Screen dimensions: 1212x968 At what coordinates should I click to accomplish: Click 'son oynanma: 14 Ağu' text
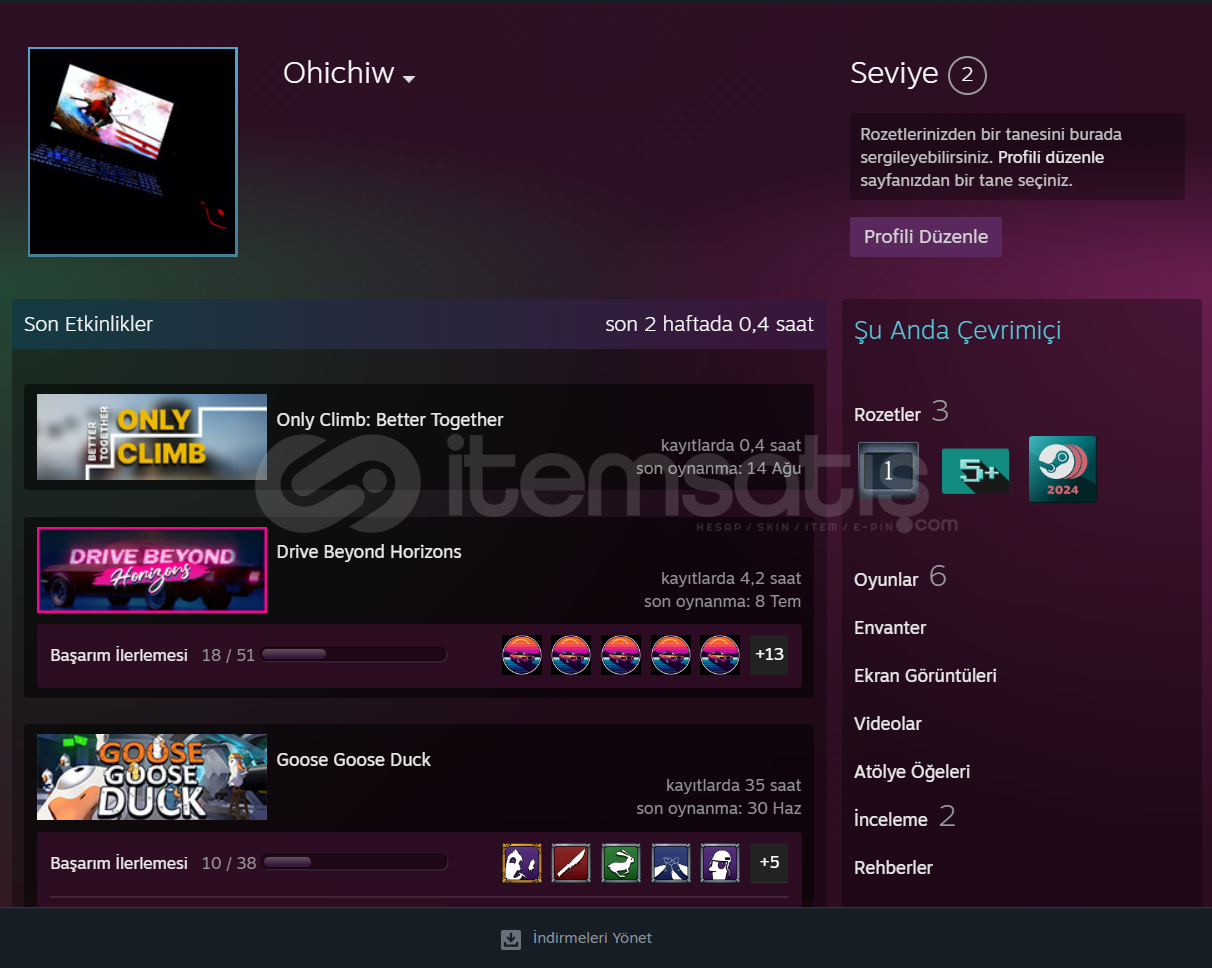(719, 468)
